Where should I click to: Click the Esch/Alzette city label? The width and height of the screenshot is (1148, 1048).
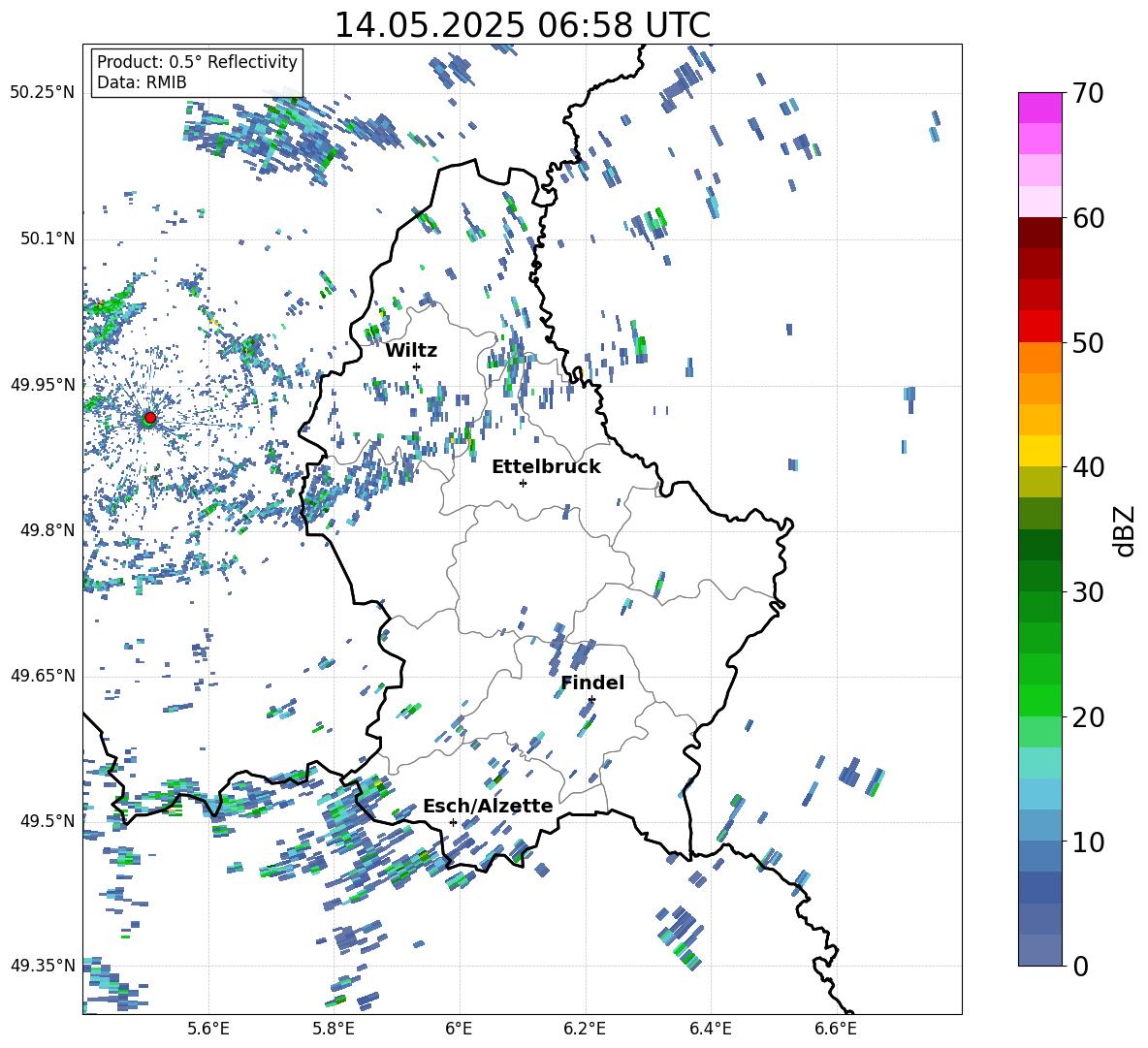click(x=488, y=806)
